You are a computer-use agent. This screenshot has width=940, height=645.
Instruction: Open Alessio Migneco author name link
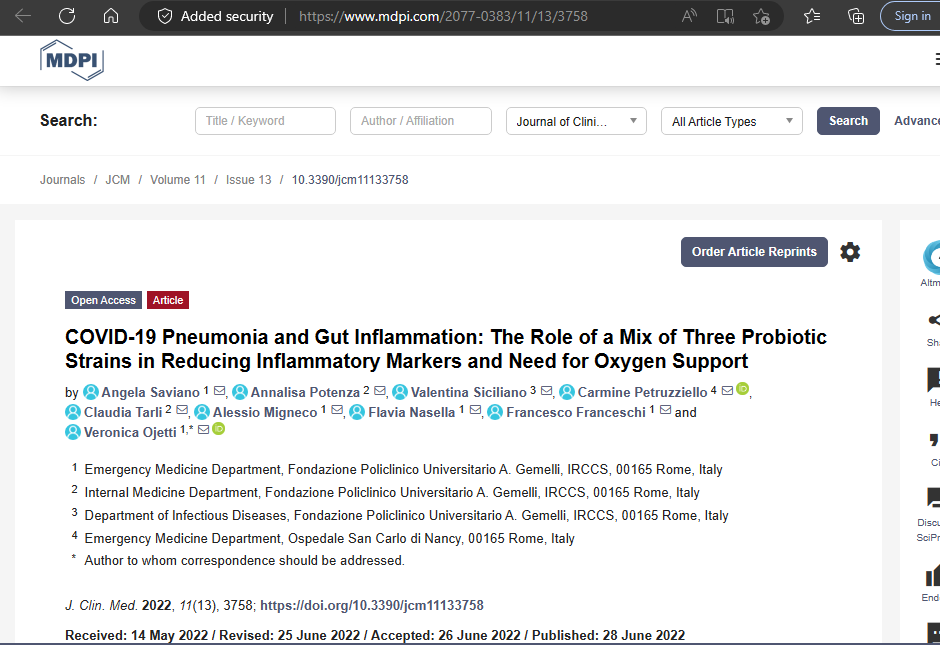[265, 412]
